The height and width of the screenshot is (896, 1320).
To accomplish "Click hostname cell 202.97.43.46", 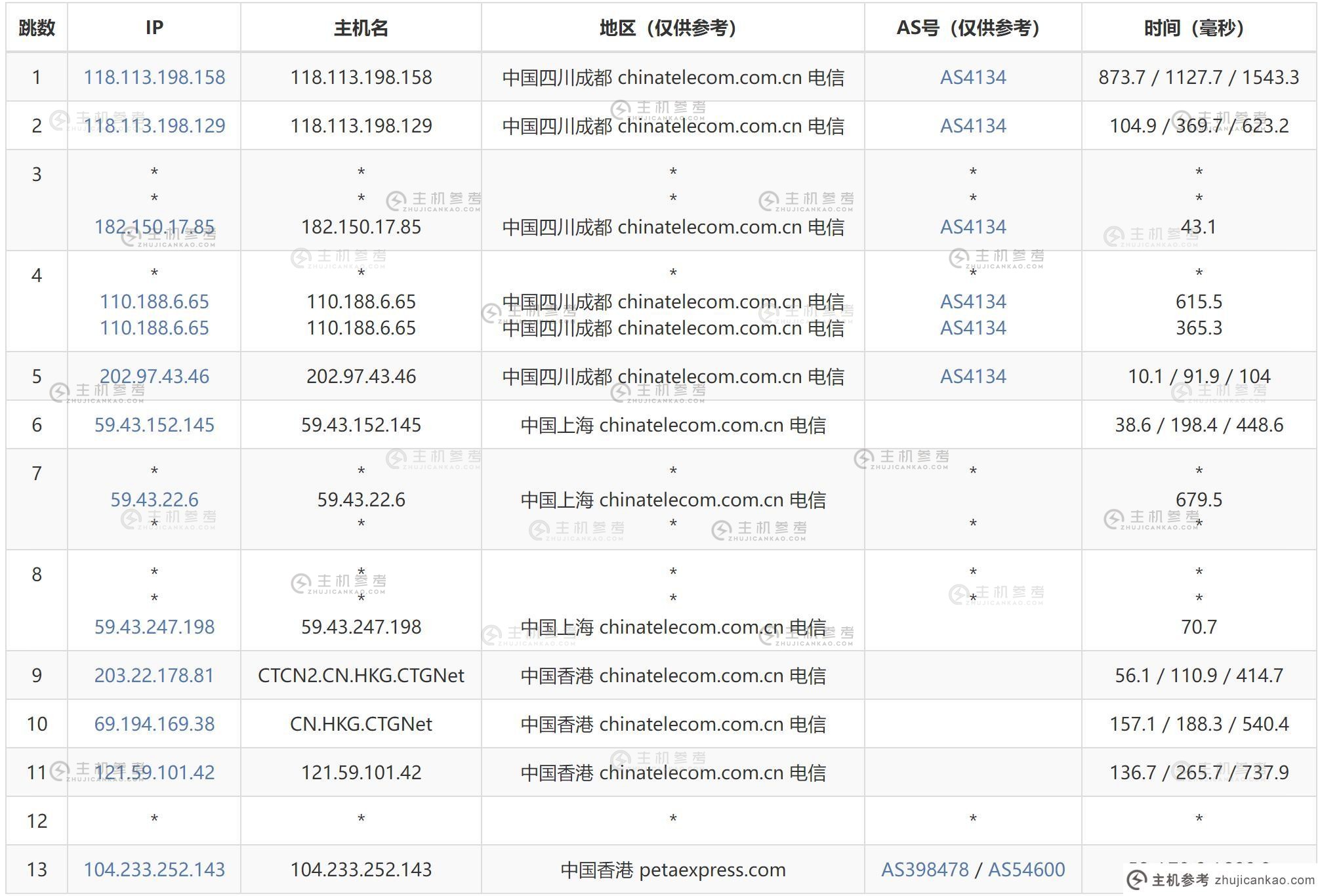I will click(361, 377).
